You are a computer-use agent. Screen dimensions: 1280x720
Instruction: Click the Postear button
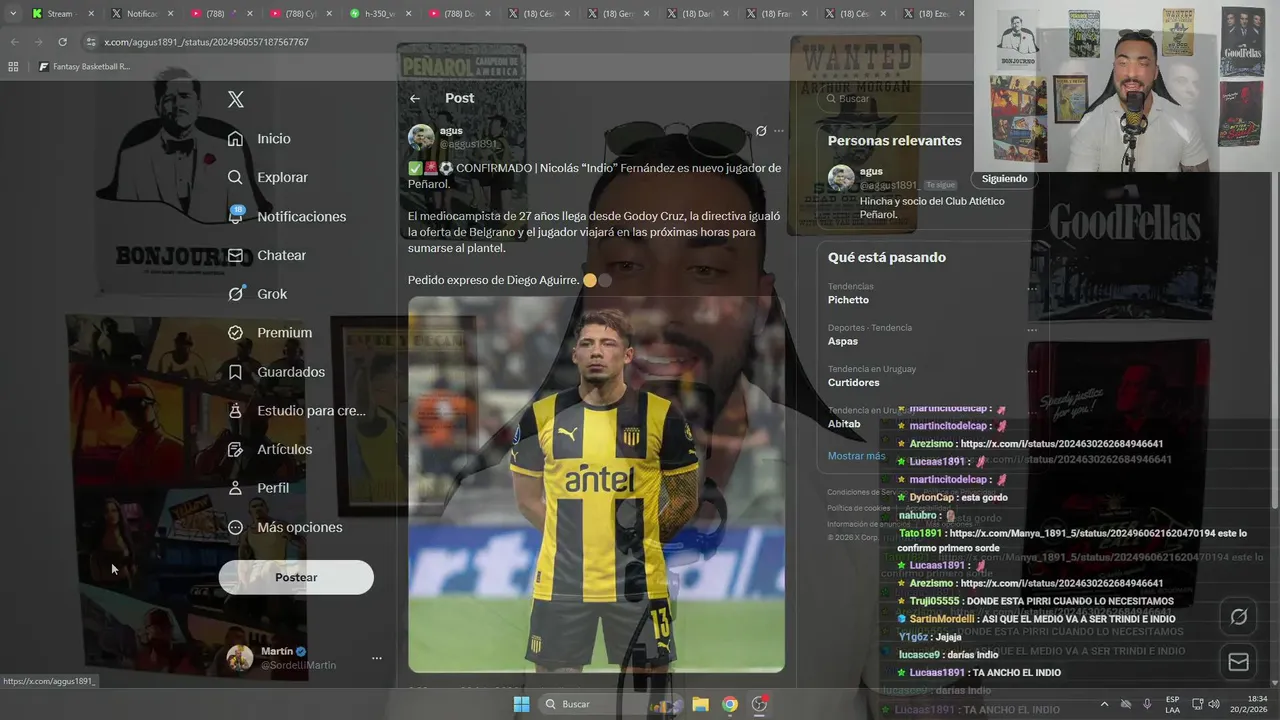[296, 577]
